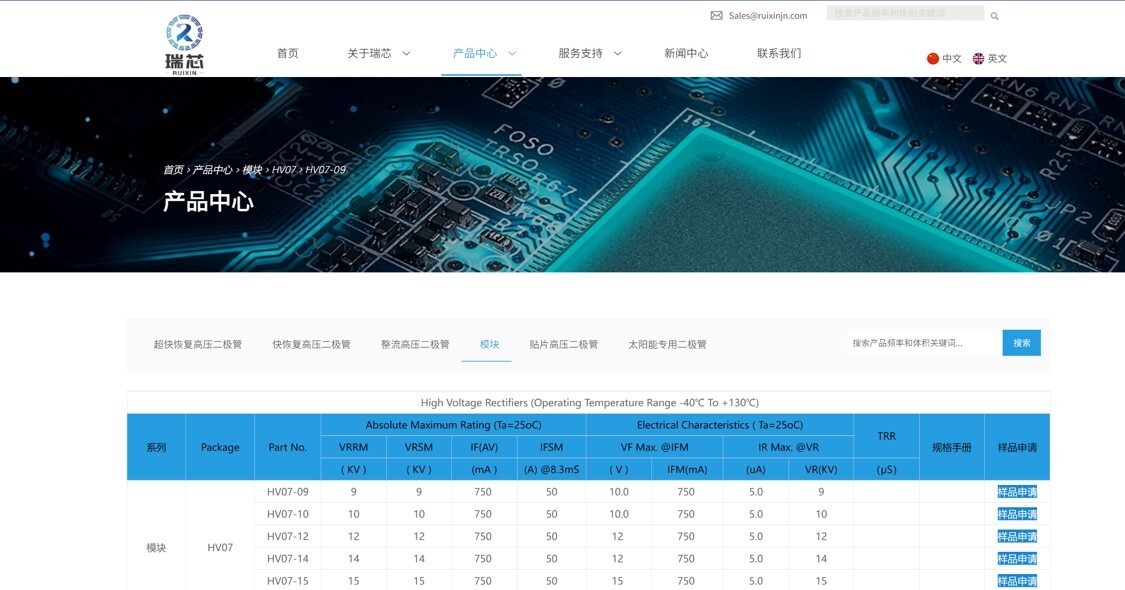Screen dimensions: 1125x590
Task: Expand the 产品中心 dropdown arrow
Action: click(512, 54)
